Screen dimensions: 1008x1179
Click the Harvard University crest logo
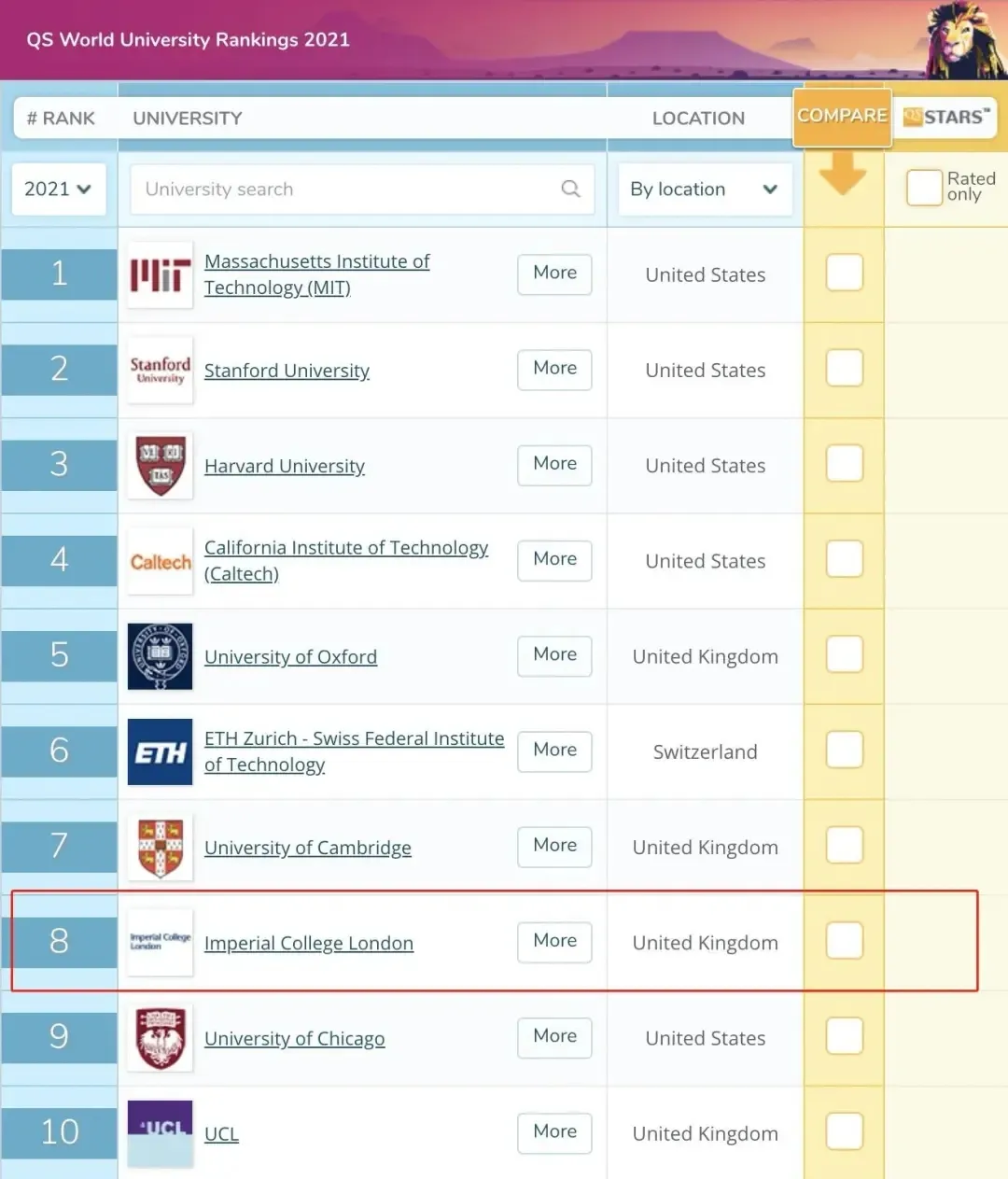tap(160, 466)
